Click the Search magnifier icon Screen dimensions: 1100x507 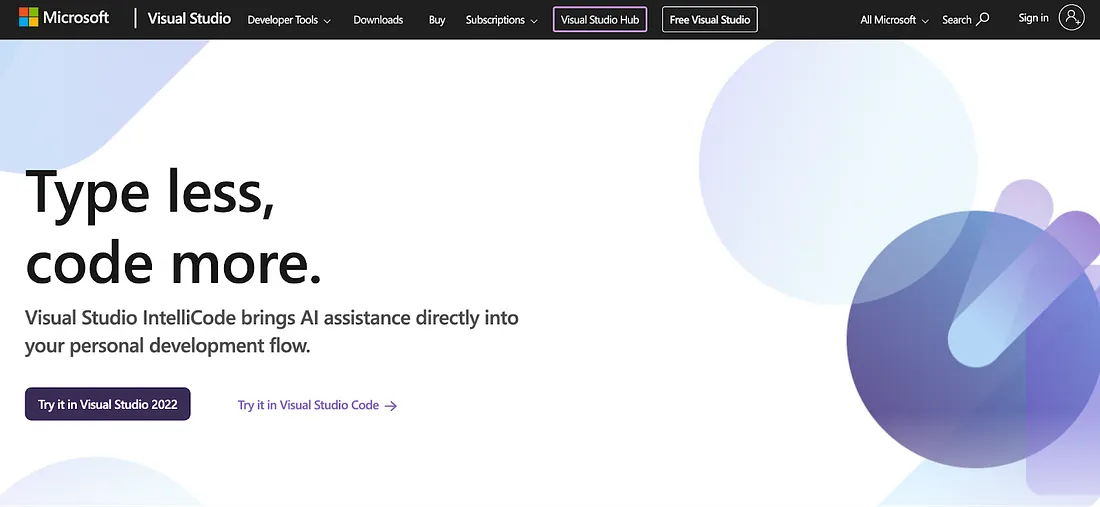[983, 20]
